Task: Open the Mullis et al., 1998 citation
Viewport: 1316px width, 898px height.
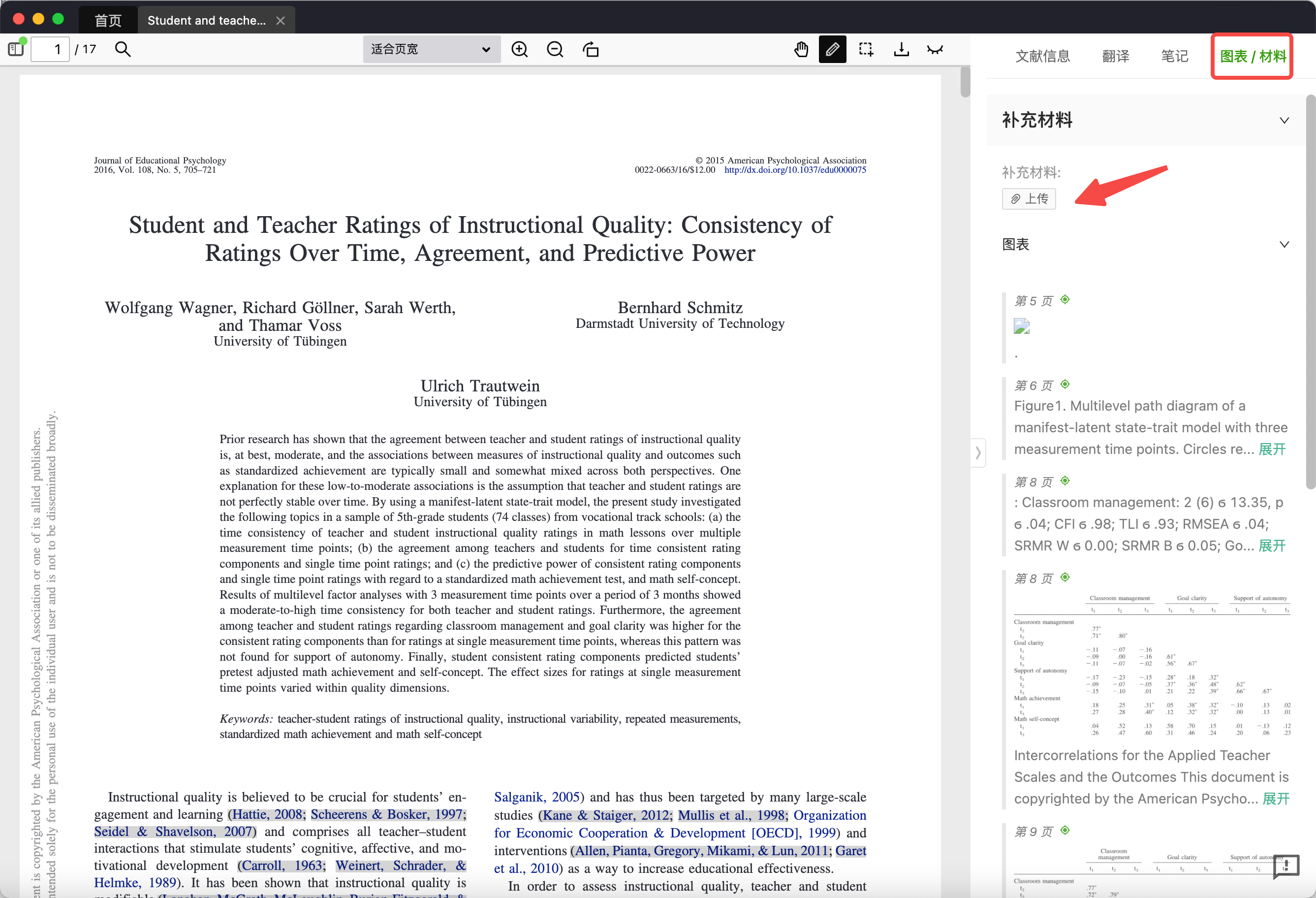Action: click(x=731, y=815)
